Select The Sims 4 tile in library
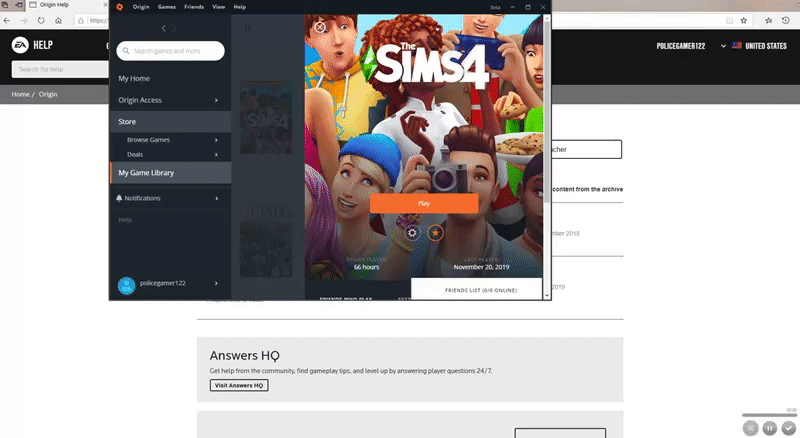Image resolution: width=800 pixels, height=438 pixels. [266, 117]
